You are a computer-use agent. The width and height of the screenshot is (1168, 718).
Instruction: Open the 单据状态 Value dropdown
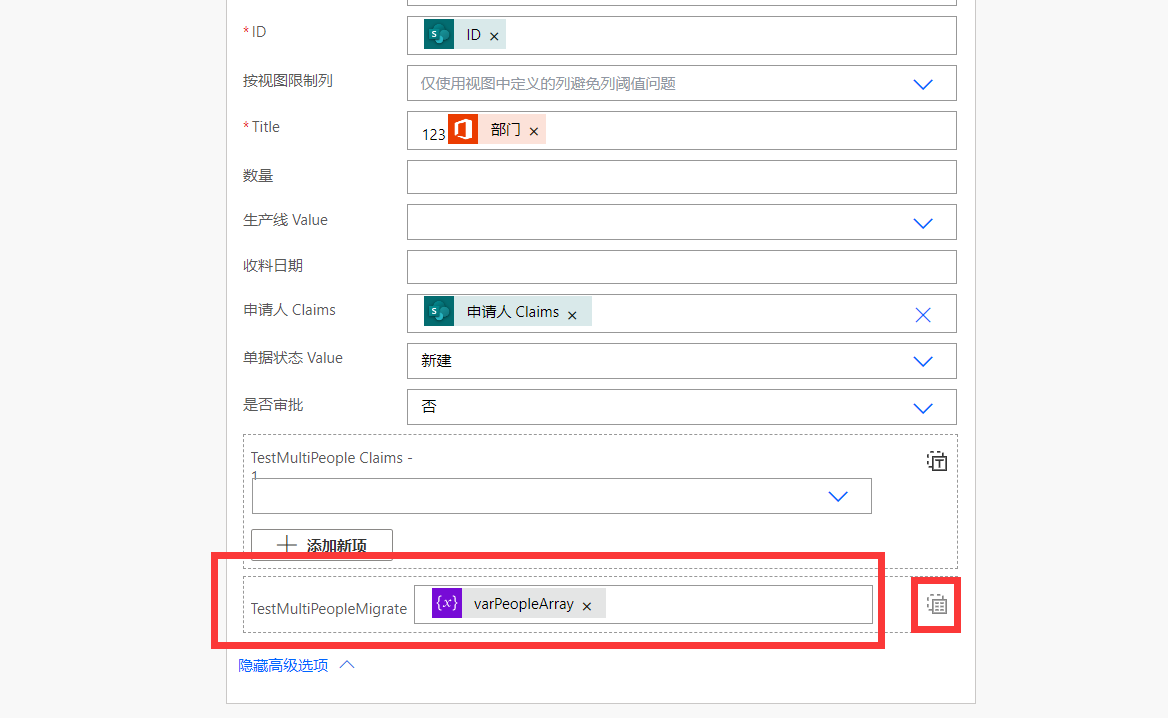coord(923,361)
